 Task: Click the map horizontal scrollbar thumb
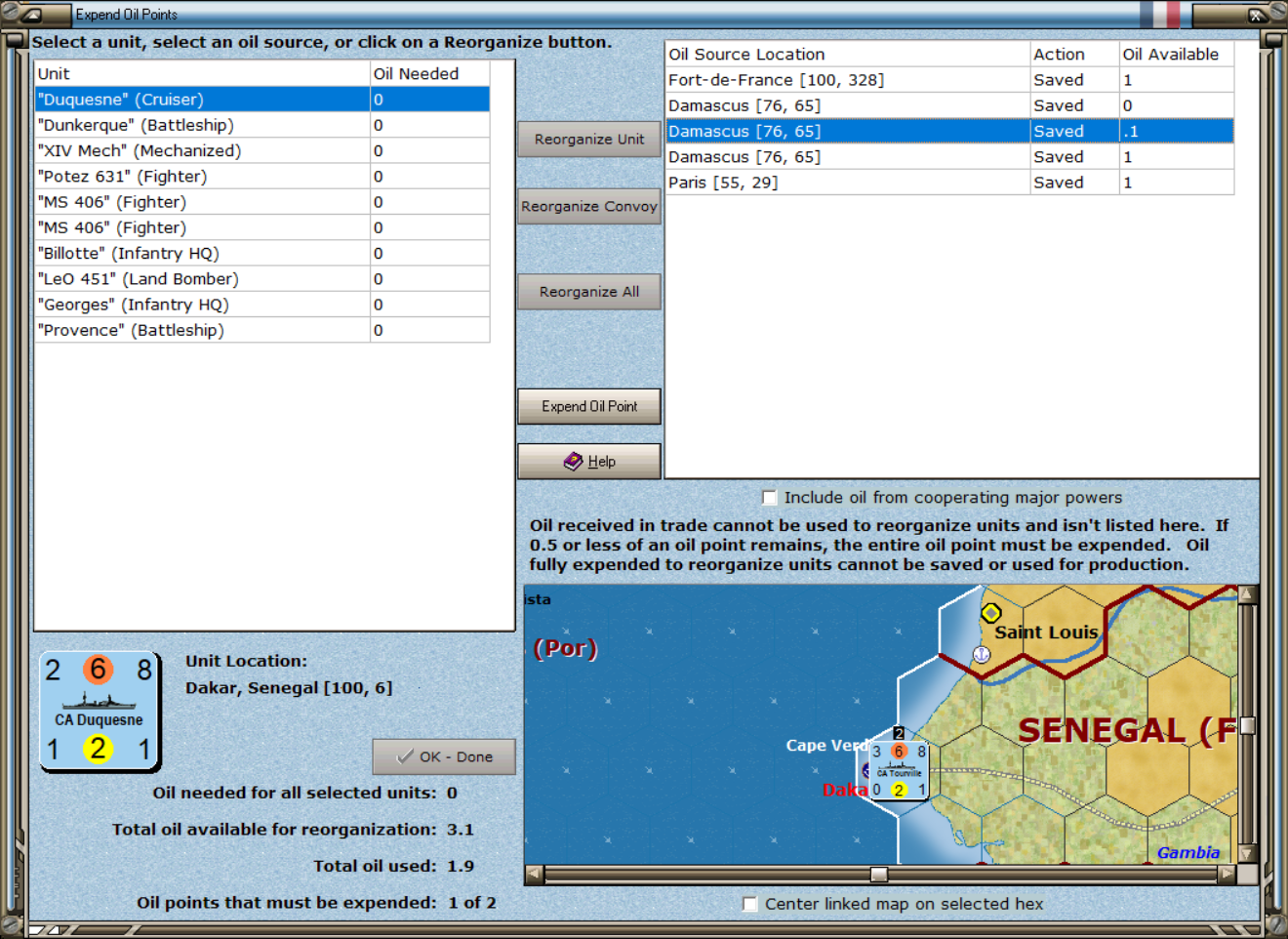[879, 874]
